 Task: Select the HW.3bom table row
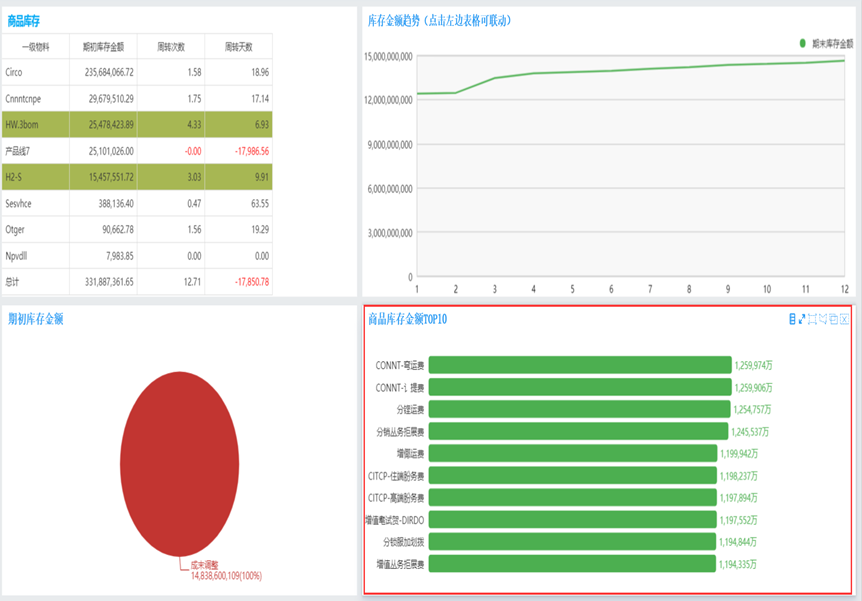coord(137,124)
